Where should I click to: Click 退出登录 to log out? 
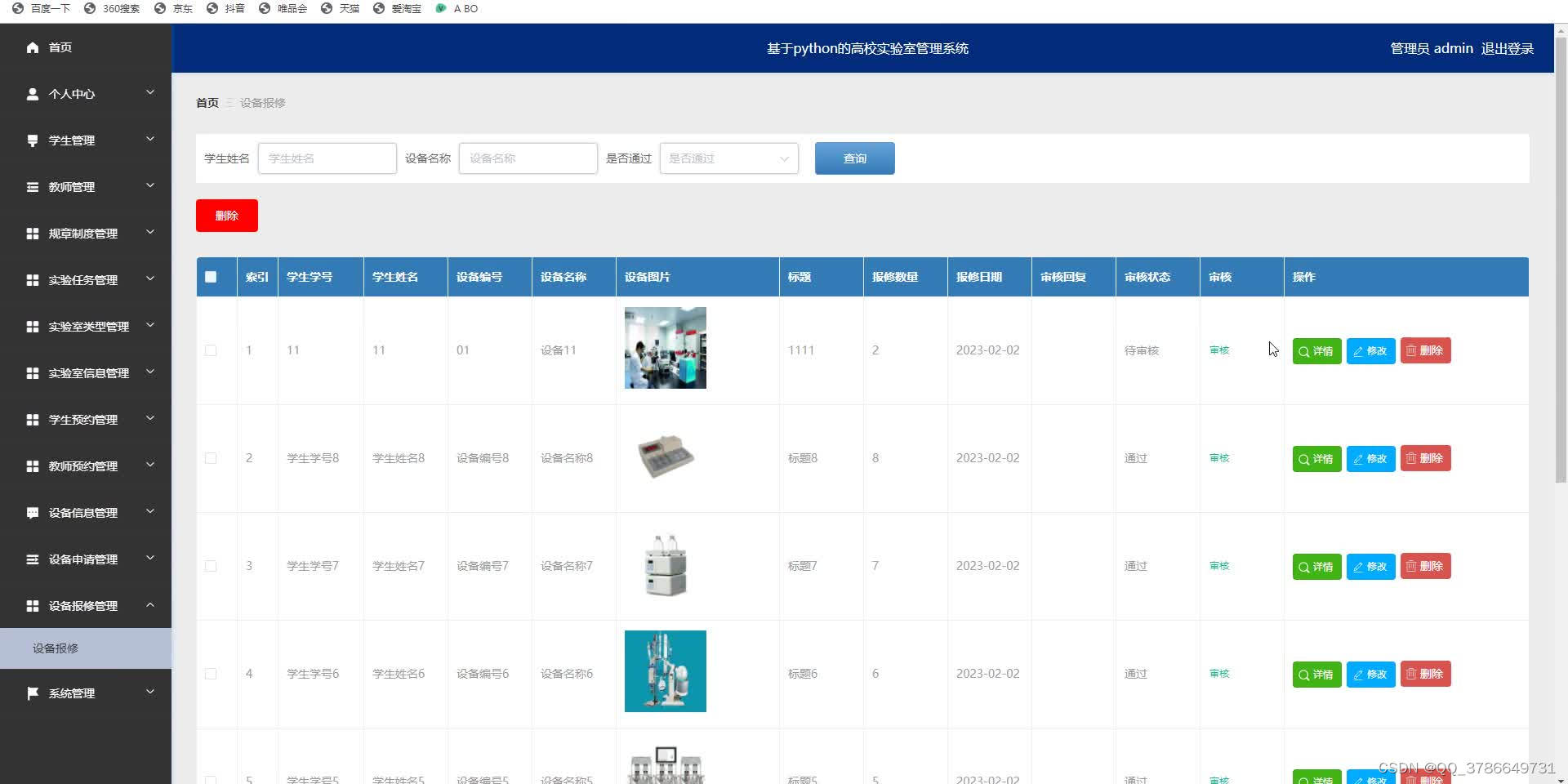point(1507,48)
